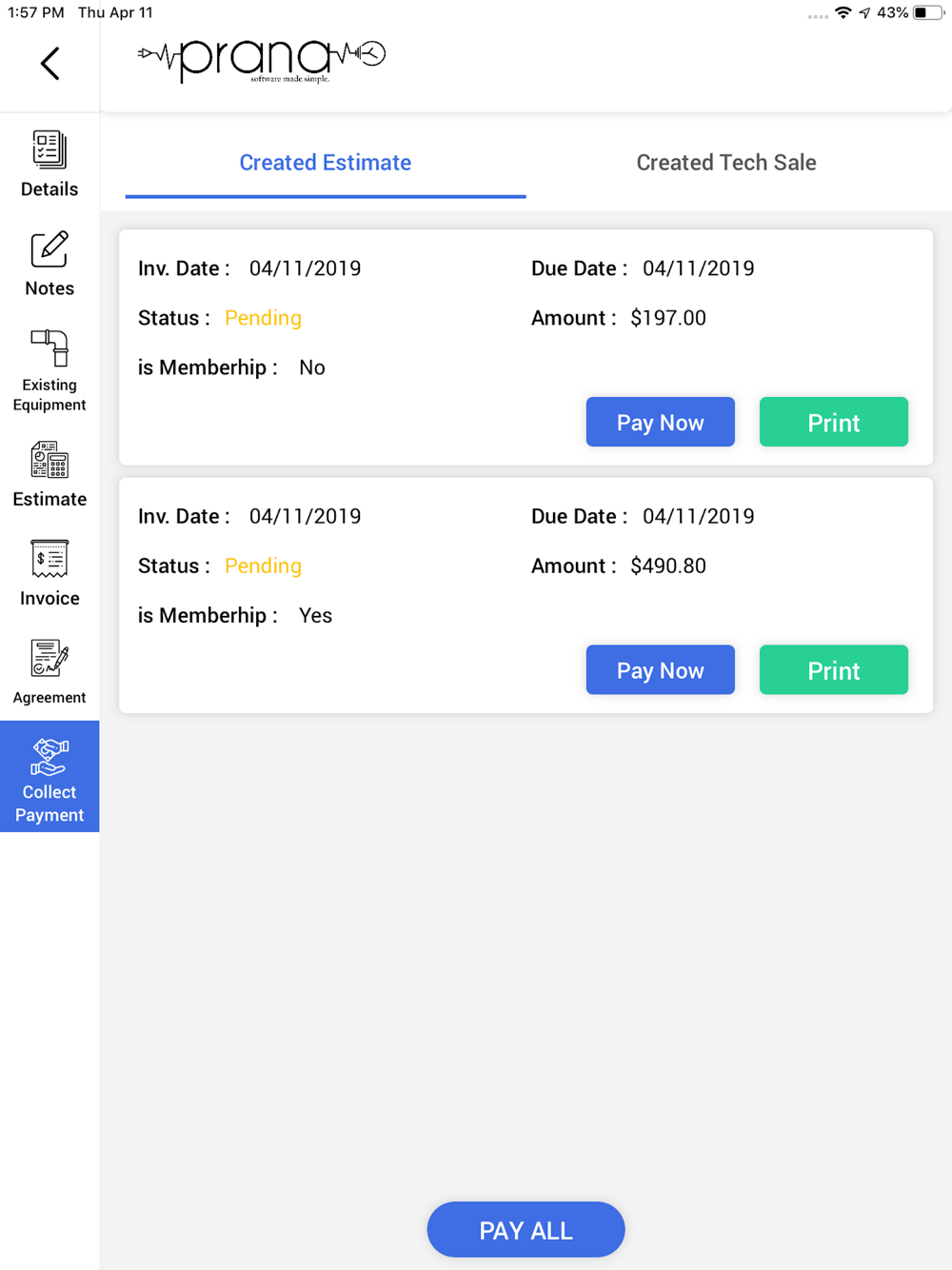Open the Existing Equipment pipe icon
952x1270 pixels.
pyautogui.click(x=50, y=348)
